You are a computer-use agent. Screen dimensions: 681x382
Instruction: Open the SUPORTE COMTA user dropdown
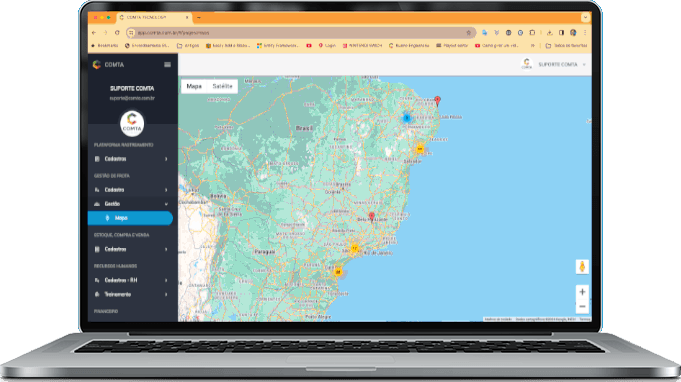(555, 64)
